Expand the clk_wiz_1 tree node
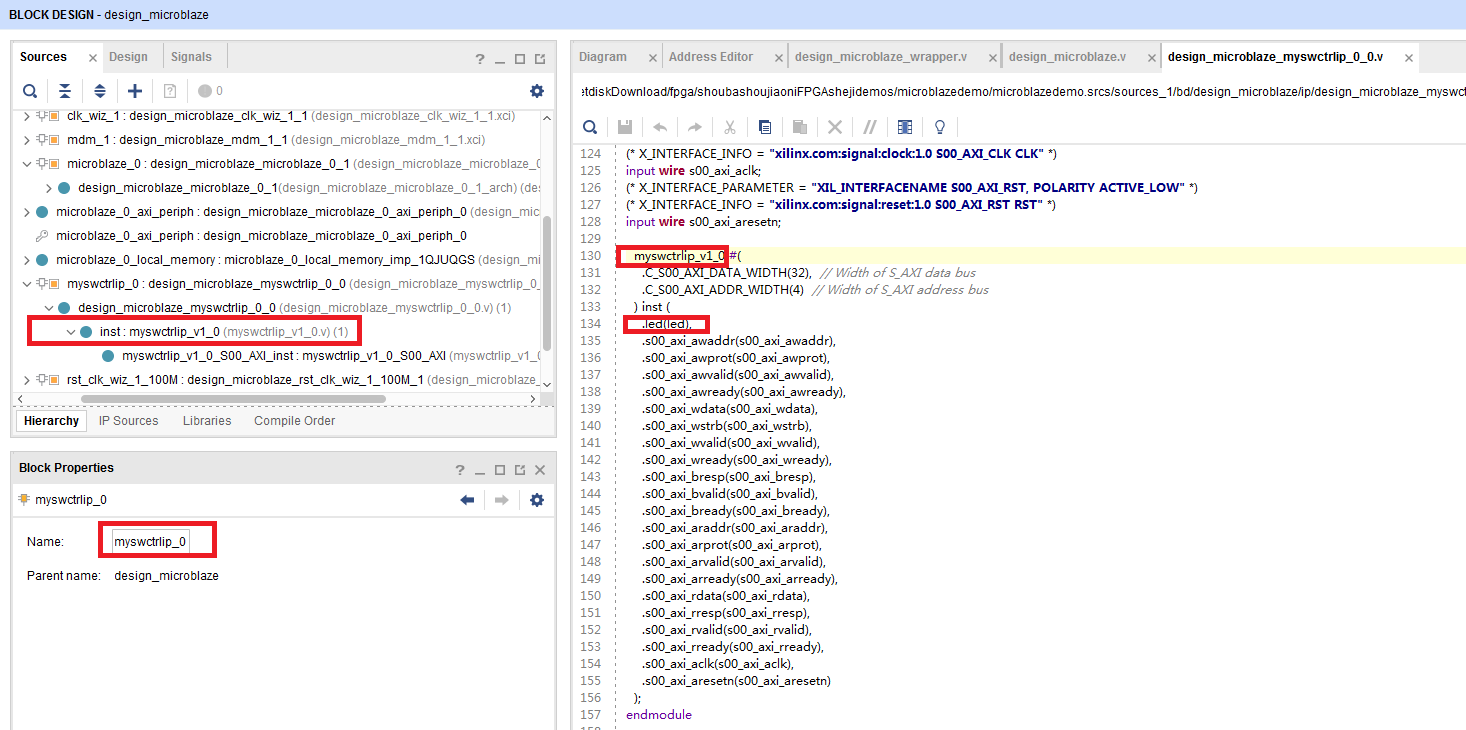 pyautogui.click(x=27, y=116)
